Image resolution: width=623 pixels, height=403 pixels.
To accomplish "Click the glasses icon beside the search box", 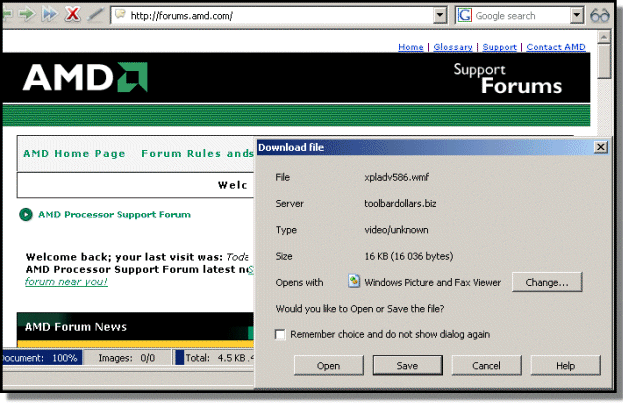I will 600,16.
